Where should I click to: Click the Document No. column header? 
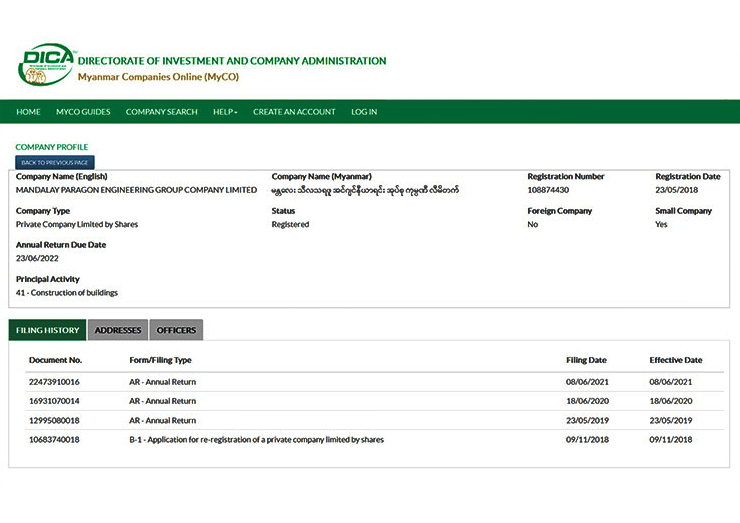(x=55, y=360)
